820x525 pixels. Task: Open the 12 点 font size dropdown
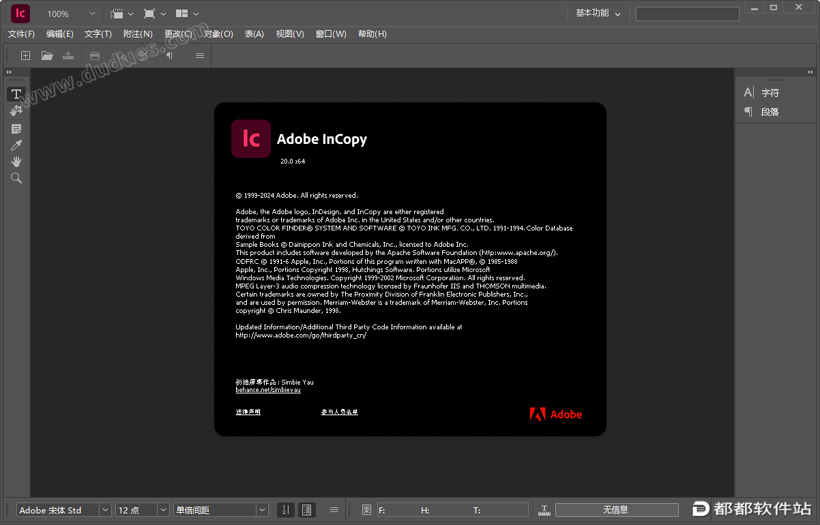[163, 510]
